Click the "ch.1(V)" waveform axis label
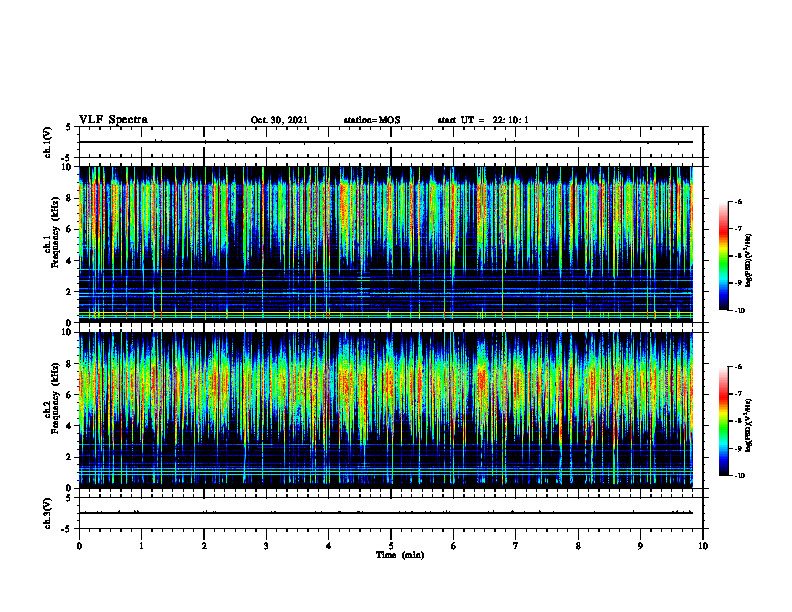 coord(48,142)
